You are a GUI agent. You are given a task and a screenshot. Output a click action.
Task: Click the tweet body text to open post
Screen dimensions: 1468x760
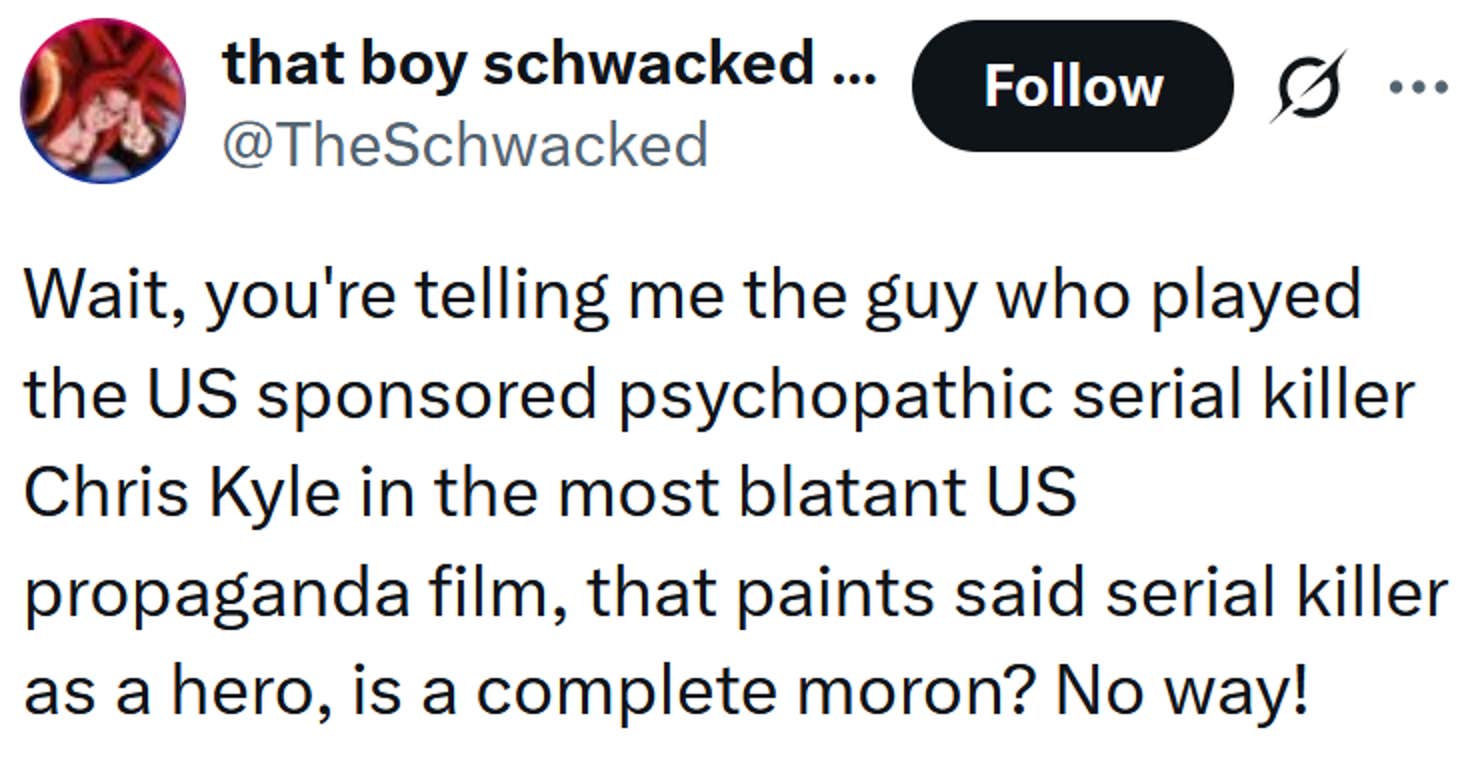(700, 490)
